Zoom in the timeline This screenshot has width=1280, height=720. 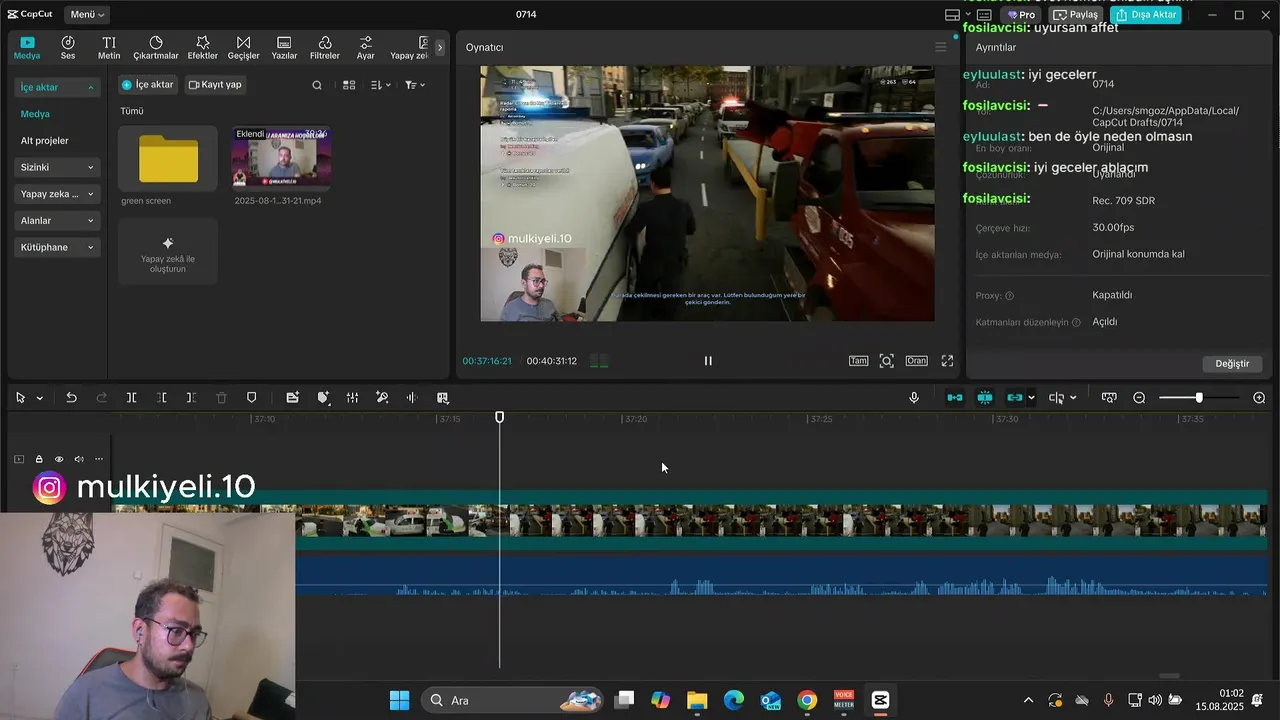(1259, 398)
